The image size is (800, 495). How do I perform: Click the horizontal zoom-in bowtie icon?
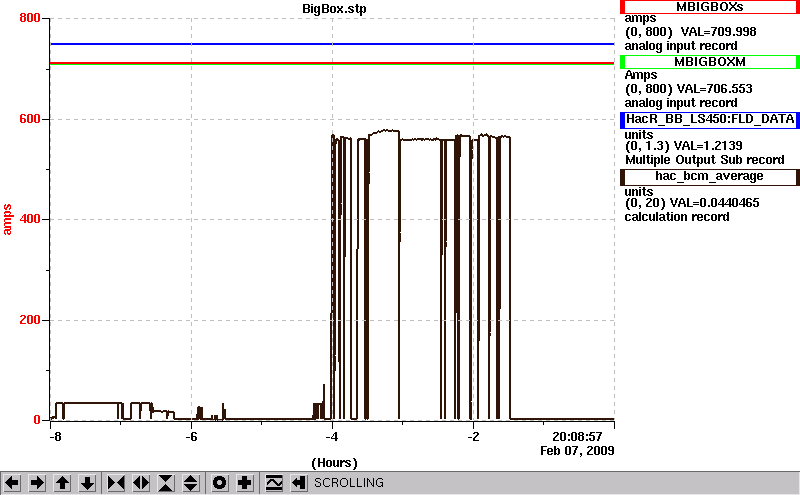(x=116, y=482)
